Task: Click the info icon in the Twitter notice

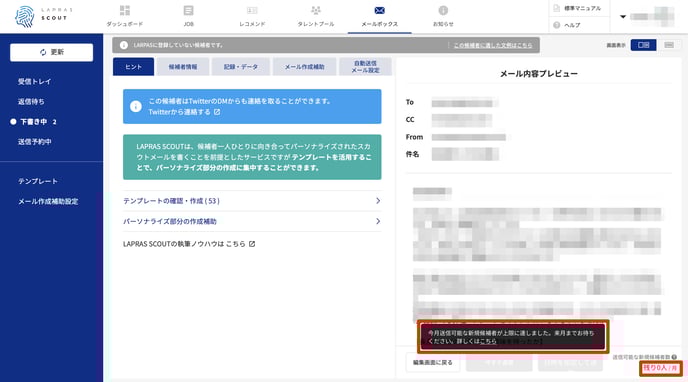Action: 136,106
